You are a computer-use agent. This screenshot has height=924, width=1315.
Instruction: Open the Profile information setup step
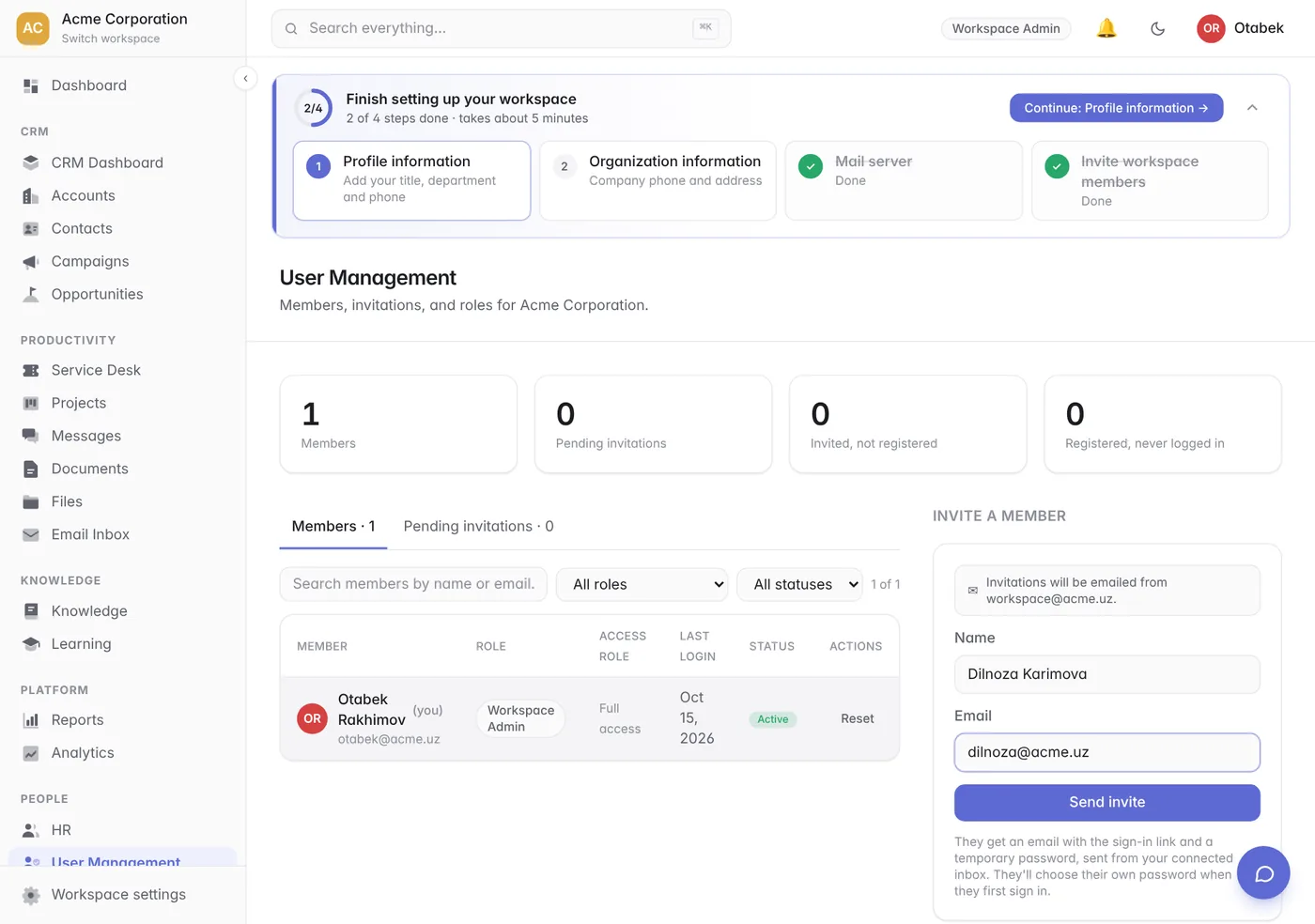pos(411,180)
